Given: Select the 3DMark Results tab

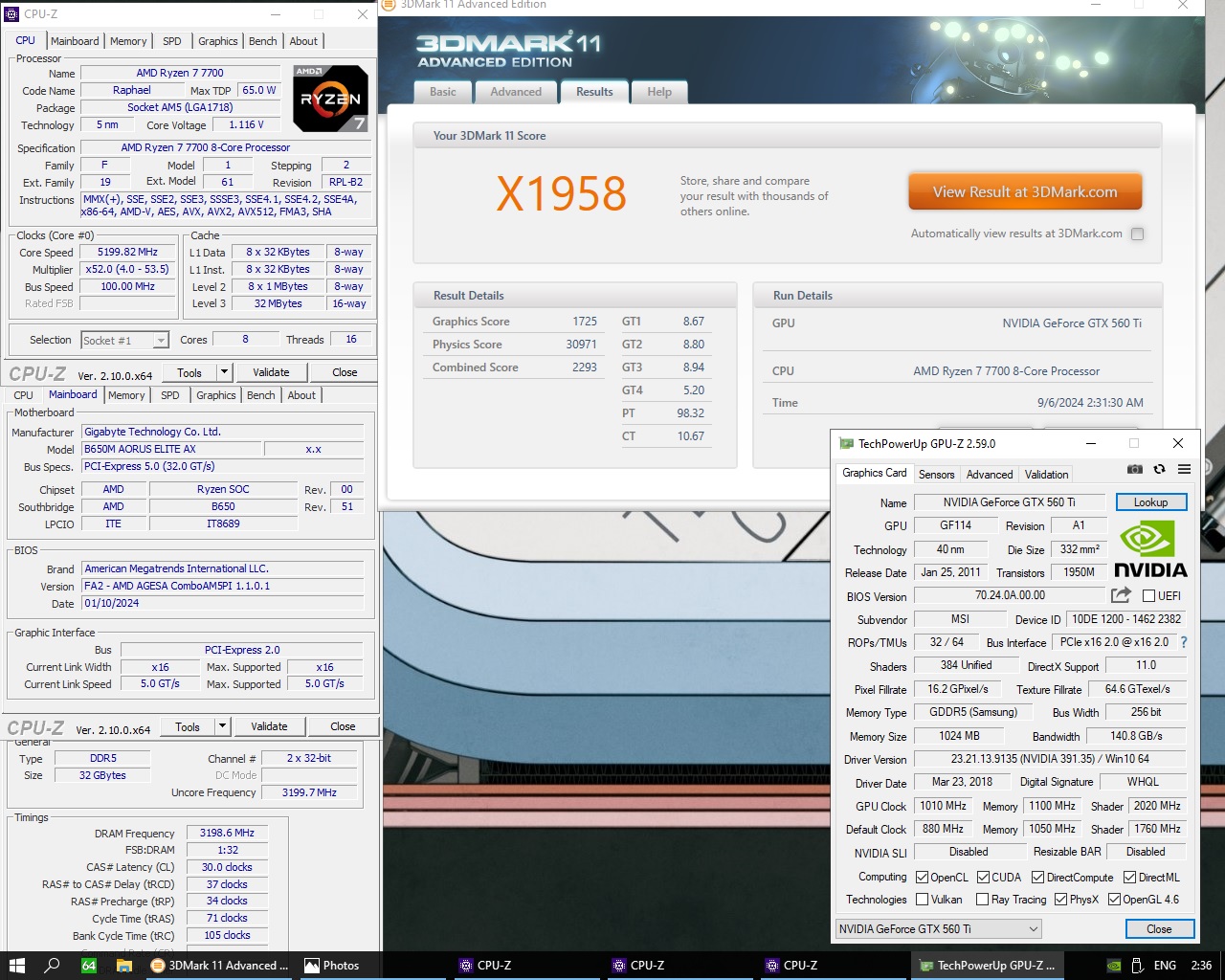Looking at the screenshot, I should click(594, 92).
